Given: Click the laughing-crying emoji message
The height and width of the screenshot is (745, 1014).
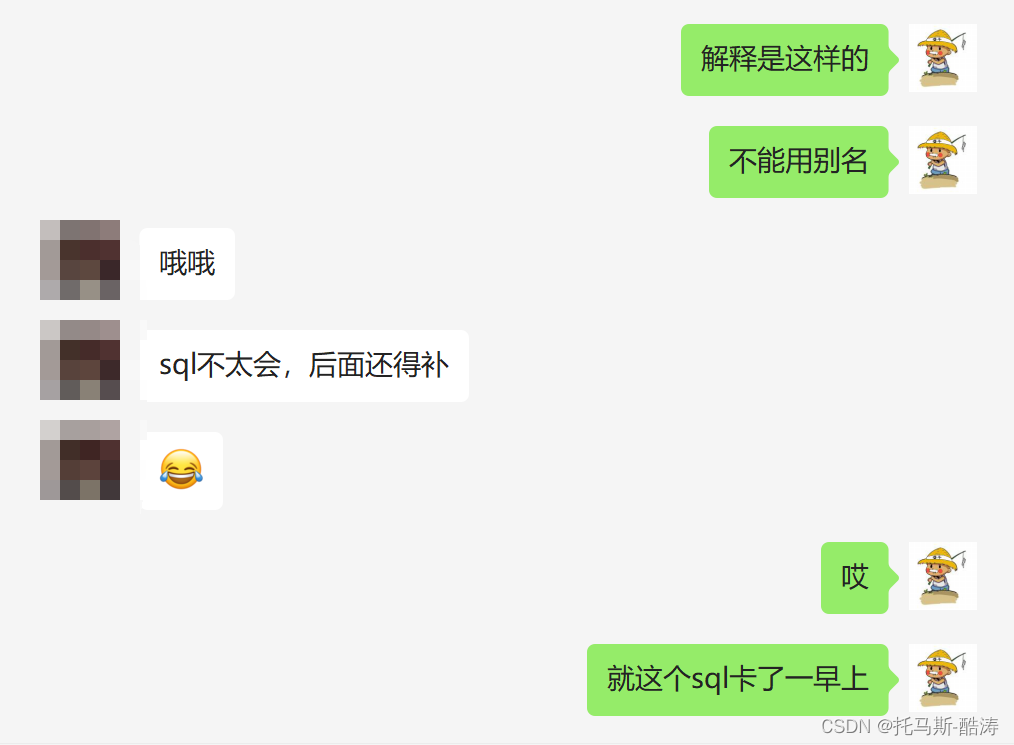Looking at the screenshot, I should (181, 470).
